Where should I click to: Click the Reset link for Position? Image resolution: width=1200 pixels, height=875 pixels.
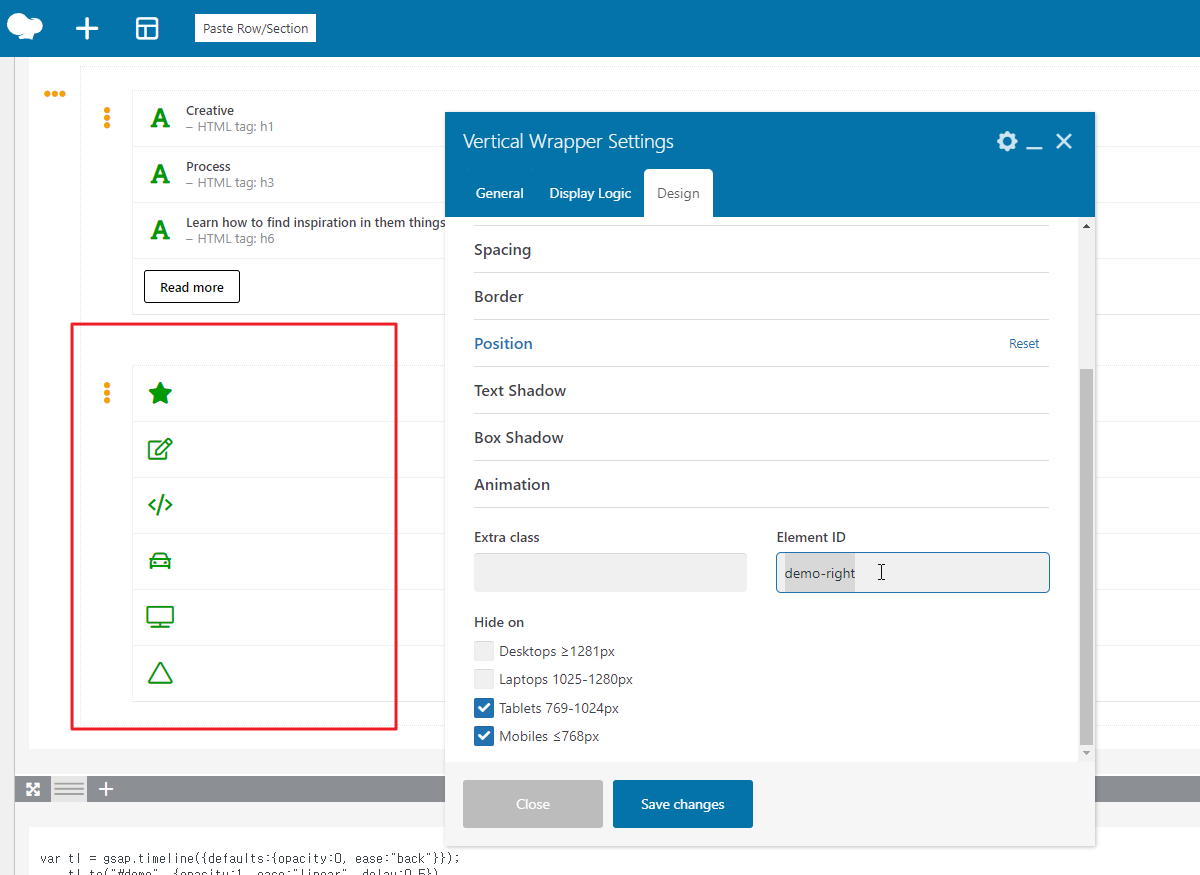coord(1024,343)
